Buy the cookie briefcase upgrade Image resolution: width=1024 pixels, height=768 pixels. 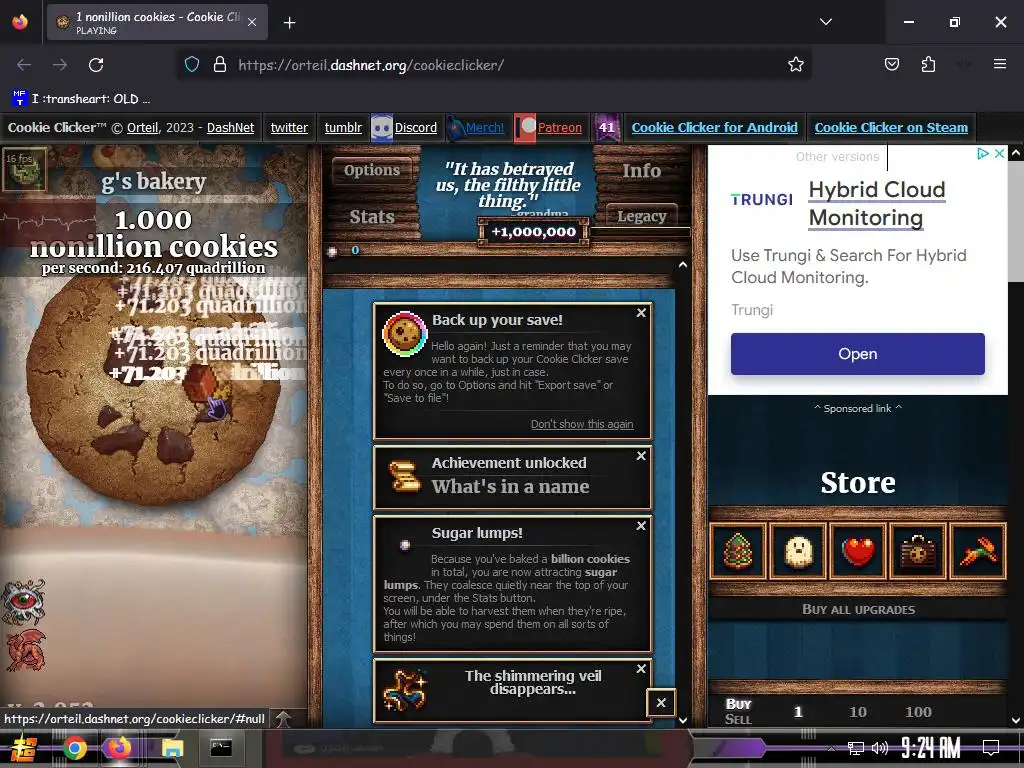(x=918, y=551)
